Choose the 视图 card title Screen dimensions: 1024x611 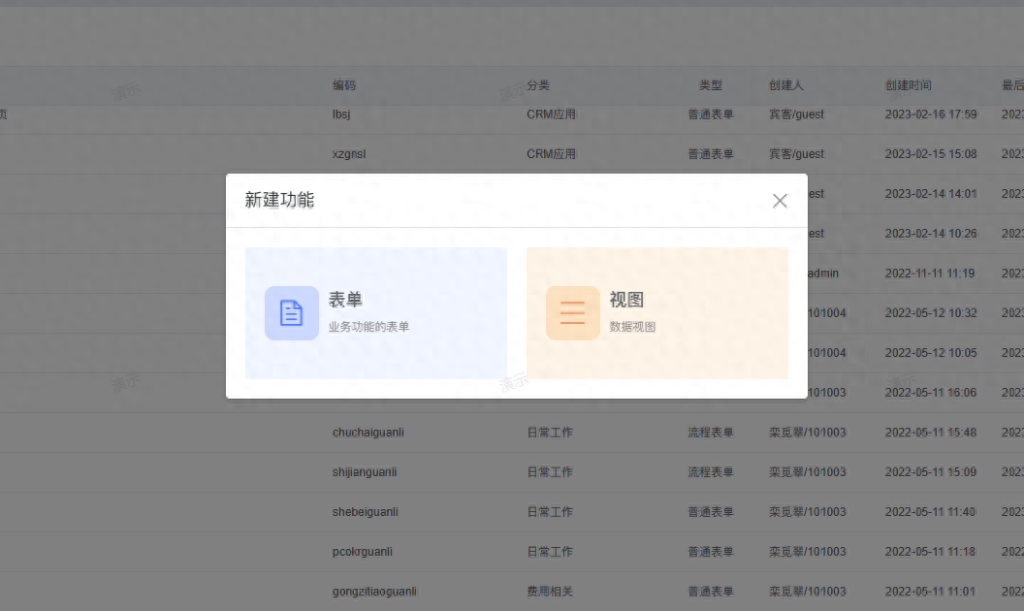627,300
